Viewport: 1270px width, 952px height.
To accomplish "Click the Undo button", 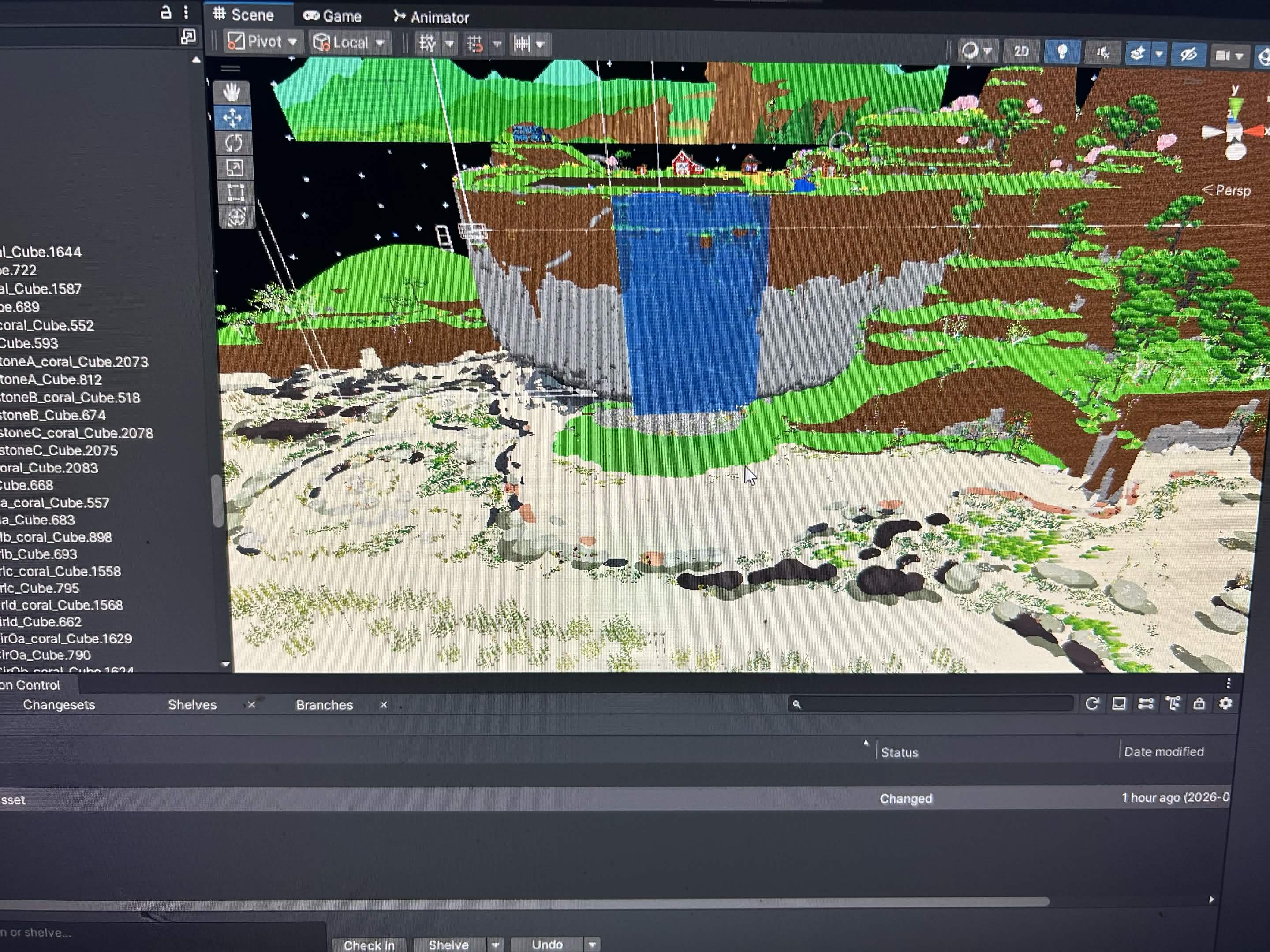I will (546, 944).
